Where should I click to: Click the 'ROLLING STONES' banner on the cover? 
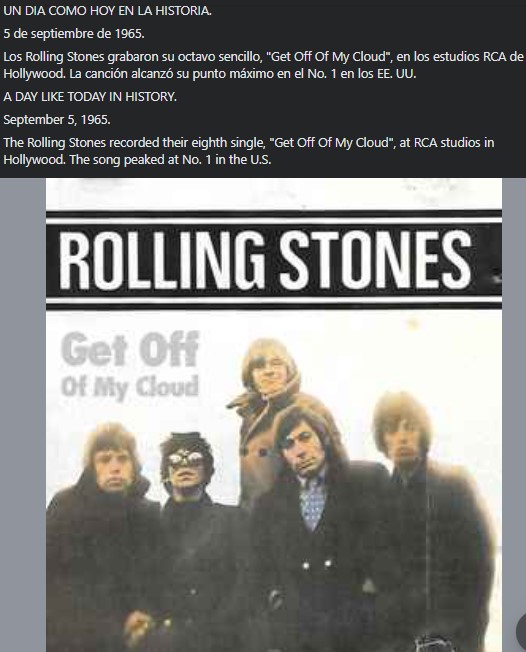(274, 260)
